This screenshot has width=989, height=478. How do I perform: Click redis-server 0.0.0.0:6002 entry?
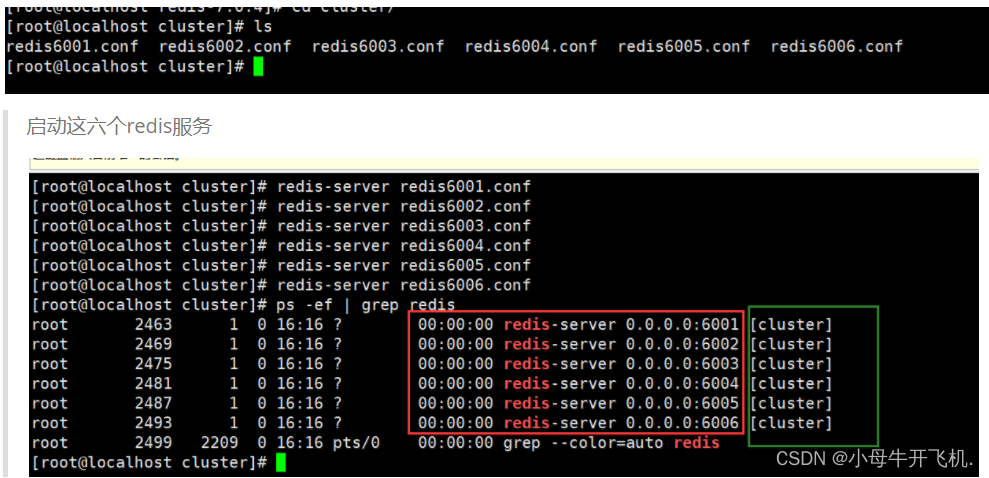click(x=621, y=344)
